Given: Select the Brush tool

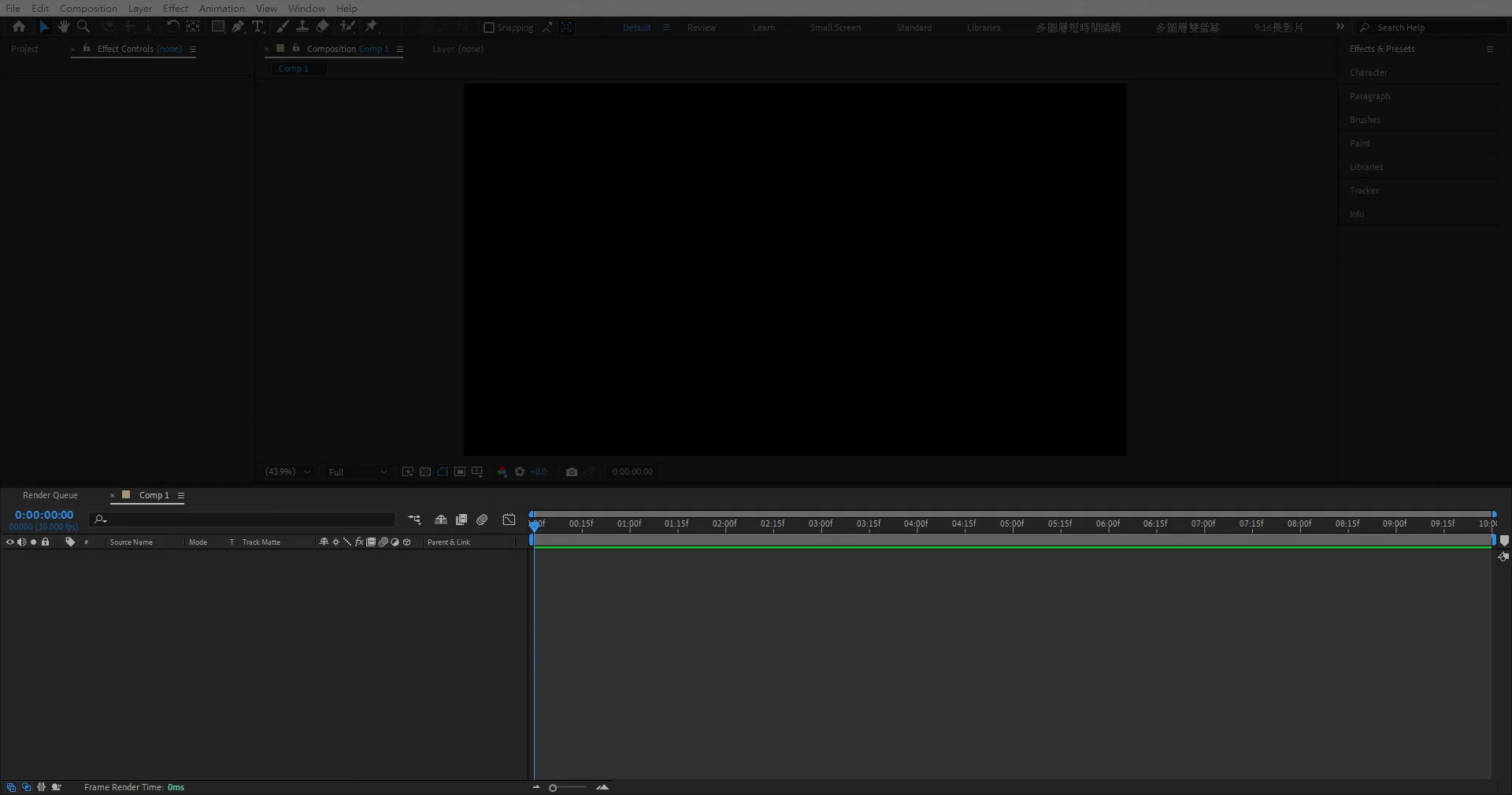Looking at the screenshot, I should [282, 27].
